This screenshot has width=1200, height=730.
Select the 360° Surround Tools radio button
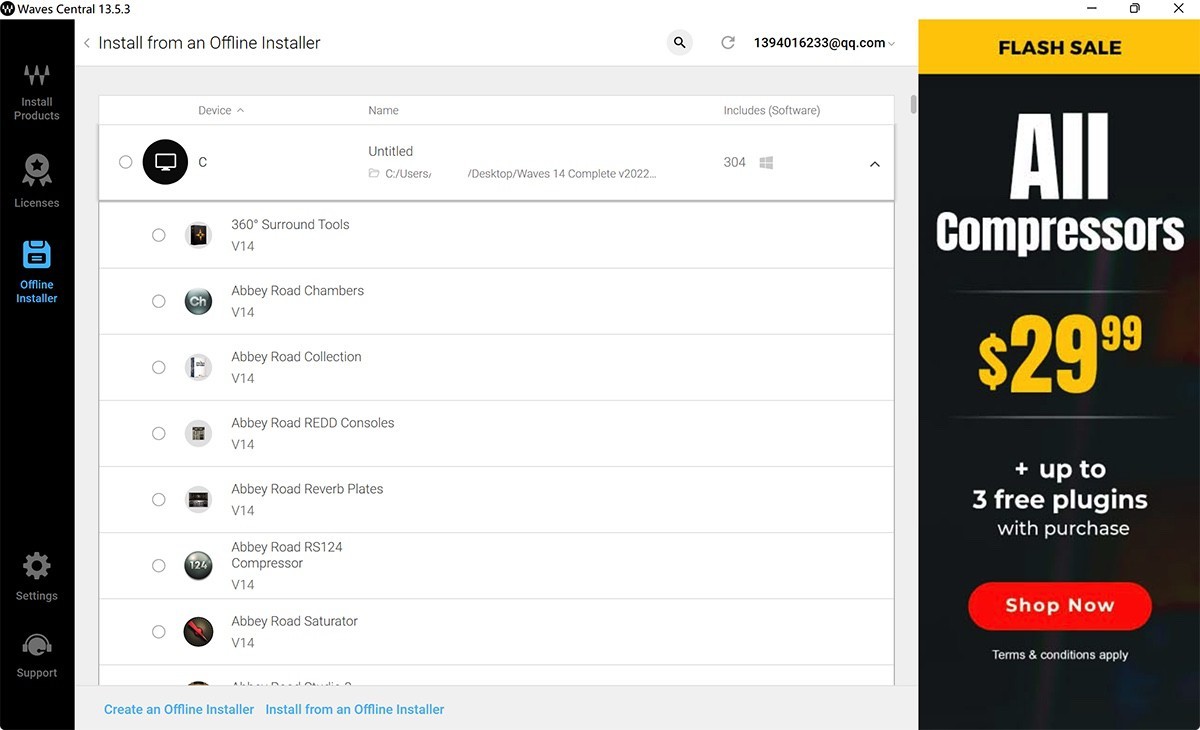159,235
